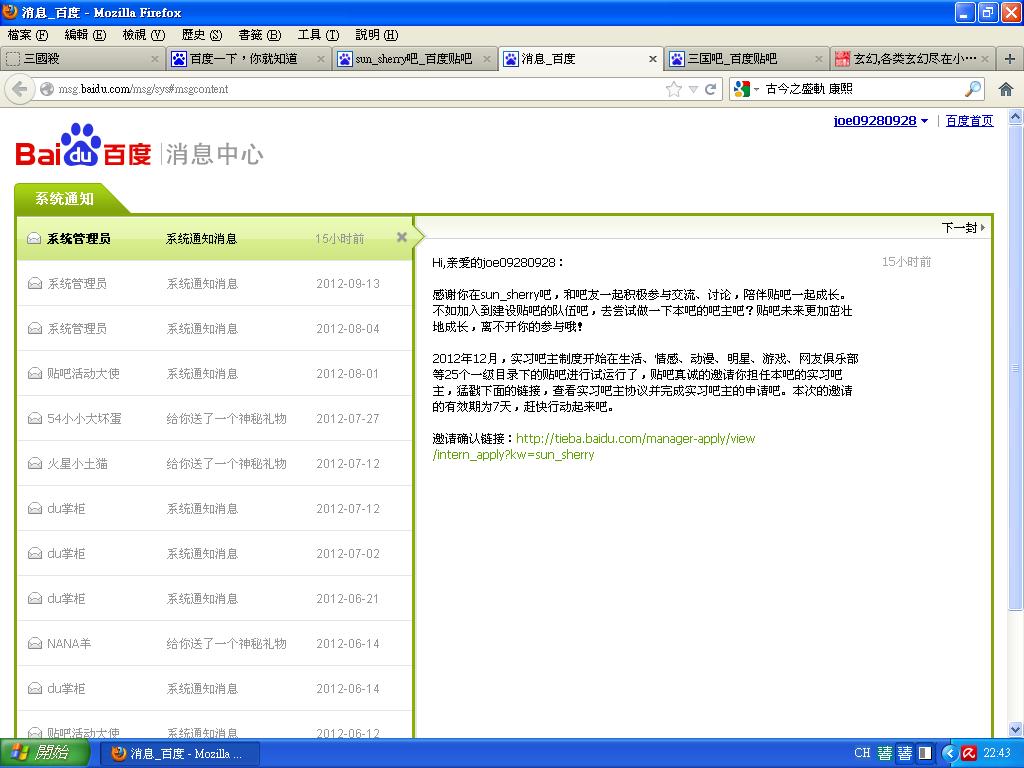Screen dimensions: 1024x768
Task: Switch to the 百度一下，你就知道 tab
Action: tap(249, 59)
